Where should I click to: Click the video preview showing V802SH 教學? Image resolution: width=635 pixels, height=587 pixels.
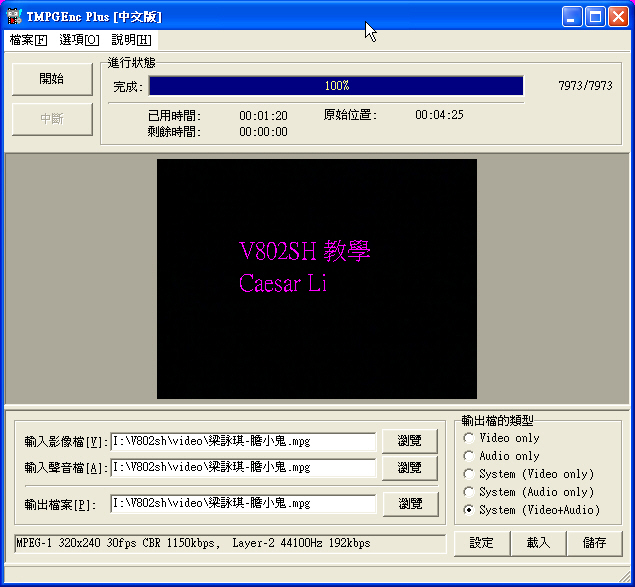coord(316,279)
